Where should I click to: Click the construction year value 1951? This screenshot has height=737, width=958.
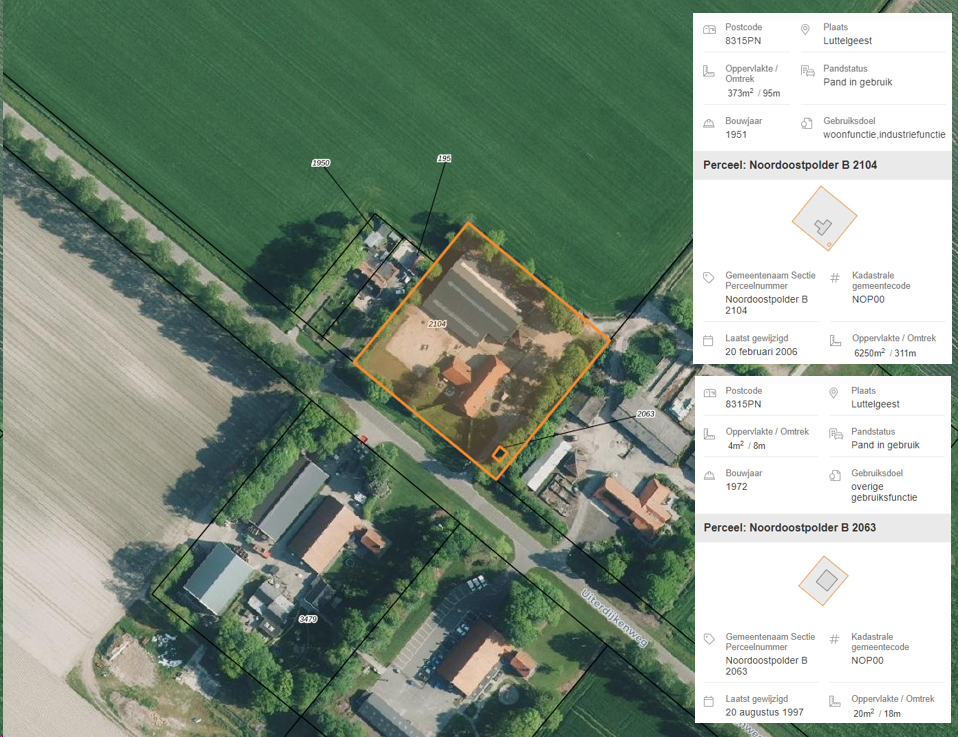(736, 134)
